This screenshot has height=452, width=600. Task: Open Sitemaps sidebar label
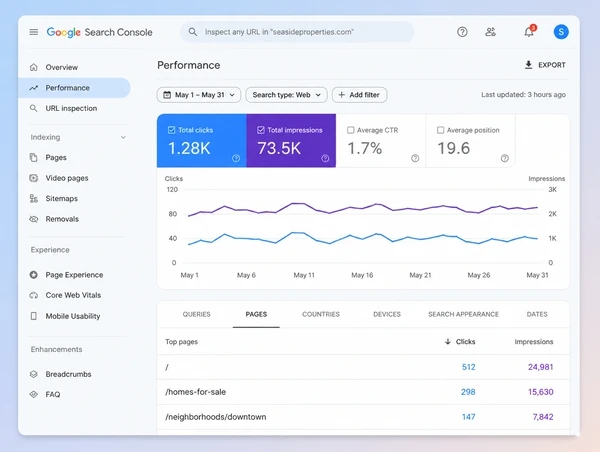pos(62,198)
